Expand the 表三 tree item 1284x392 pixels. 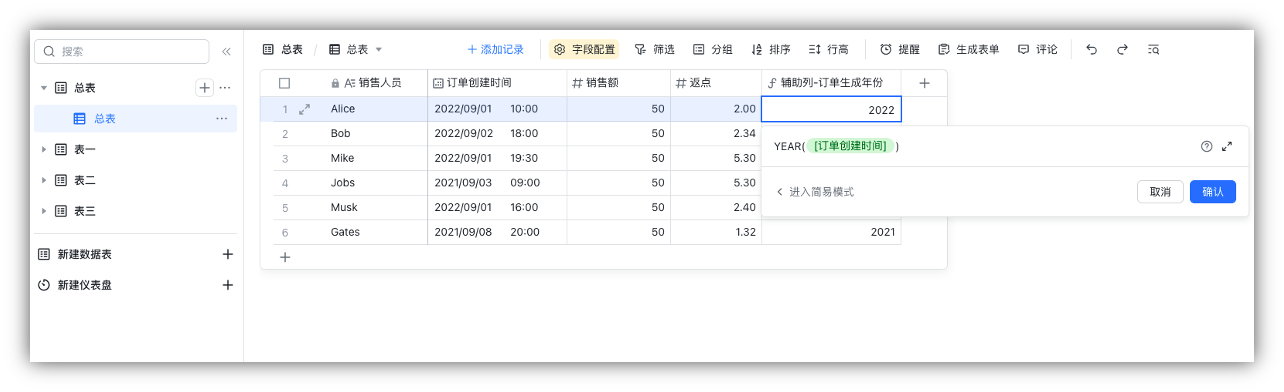[44, 212]
